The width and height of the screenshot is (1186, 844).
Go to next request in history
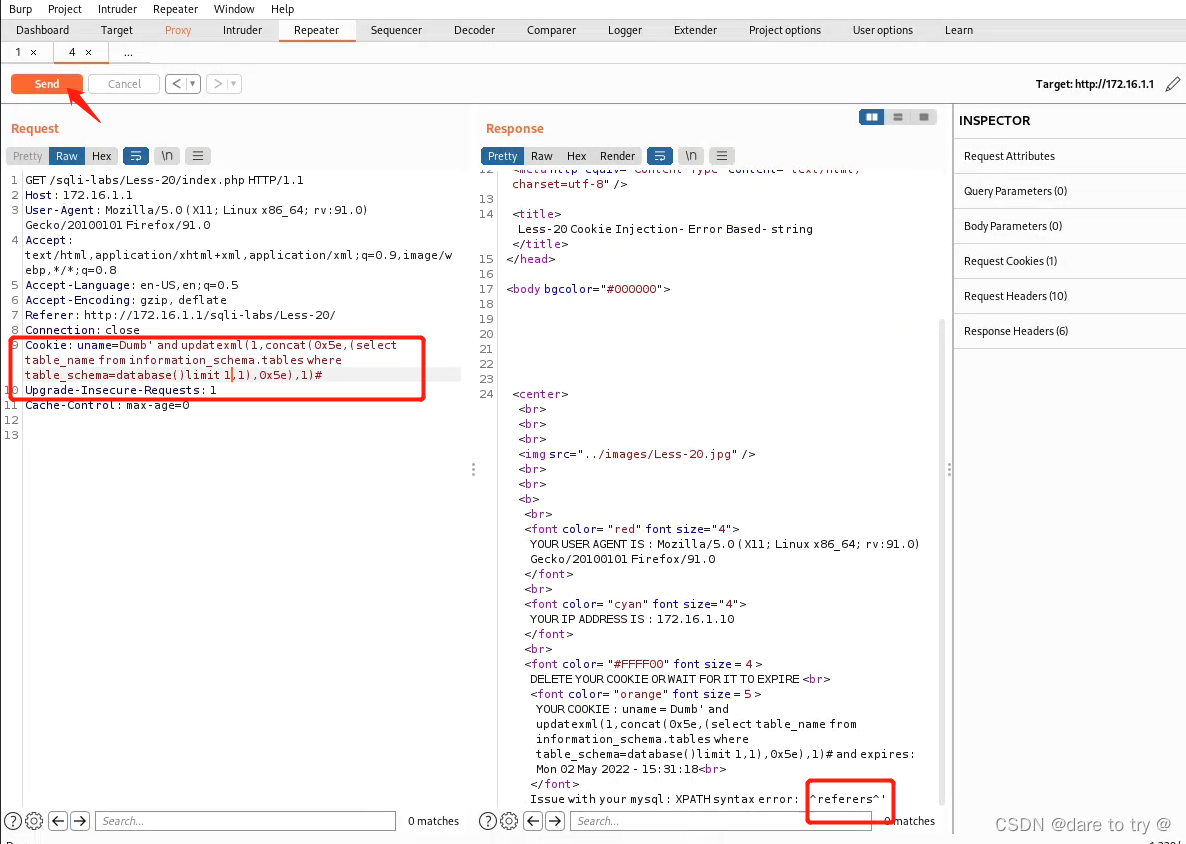pos(218,84)
